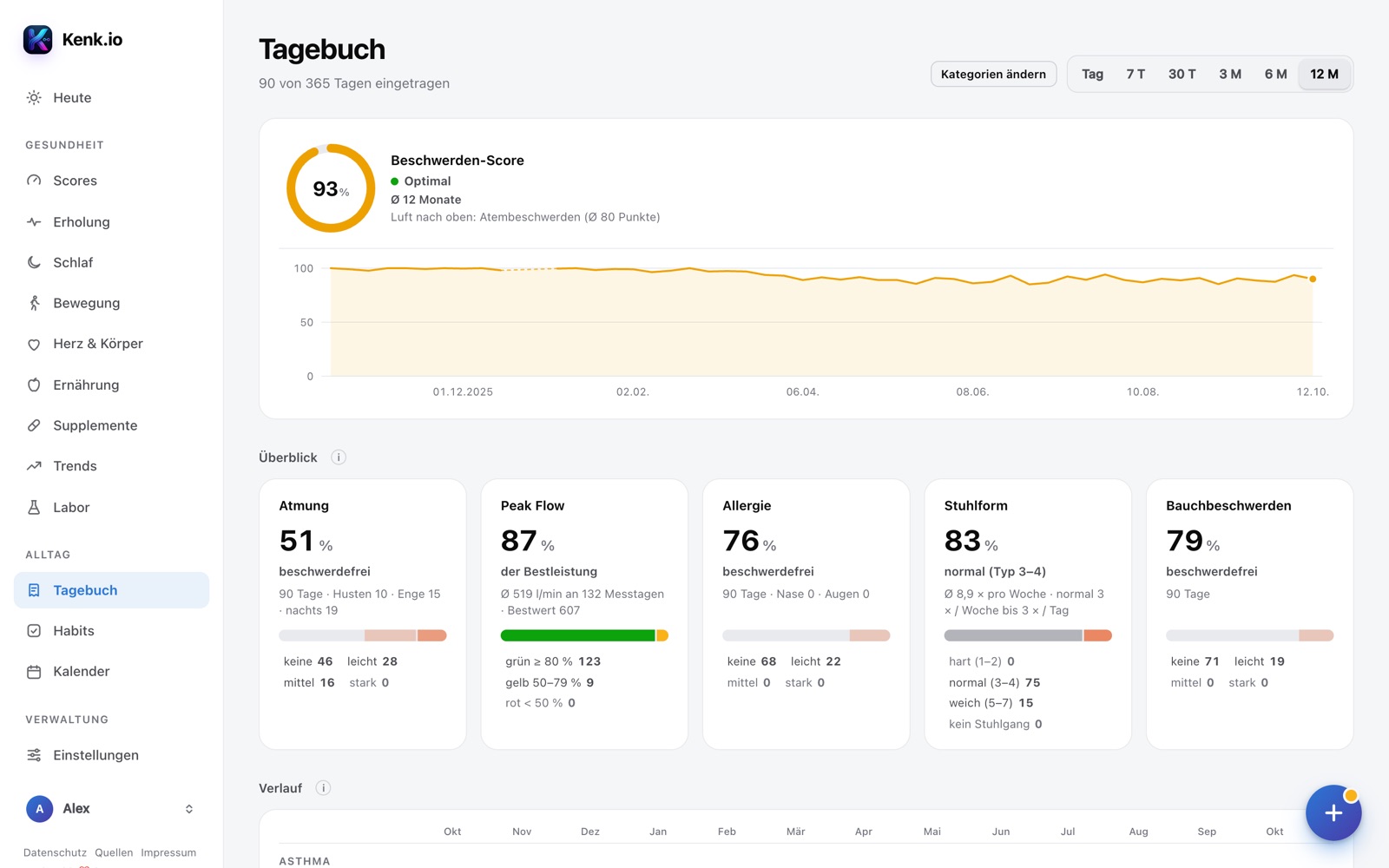This screenshot has height=868, width=1389.
Task: Go to Erholung in the sidebar
Action: point(111,222)
